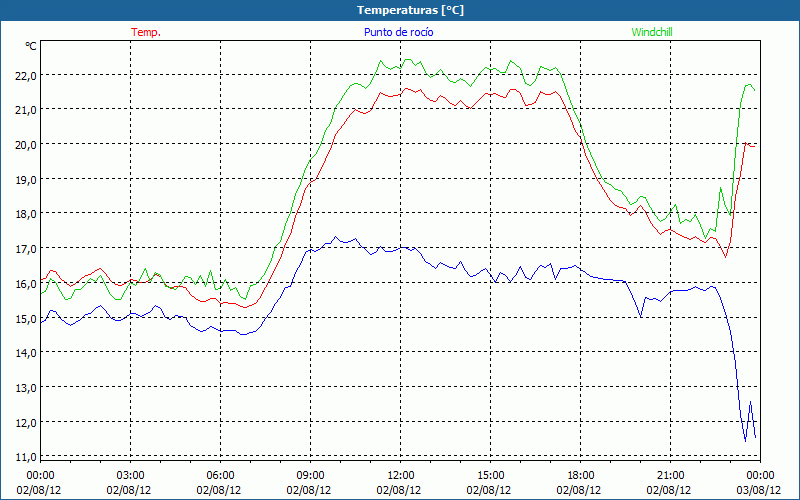Image resolution: width=800 pixels, height=500 pixels.
Task: Click the 06:00 time axis label
Action: 220,476
